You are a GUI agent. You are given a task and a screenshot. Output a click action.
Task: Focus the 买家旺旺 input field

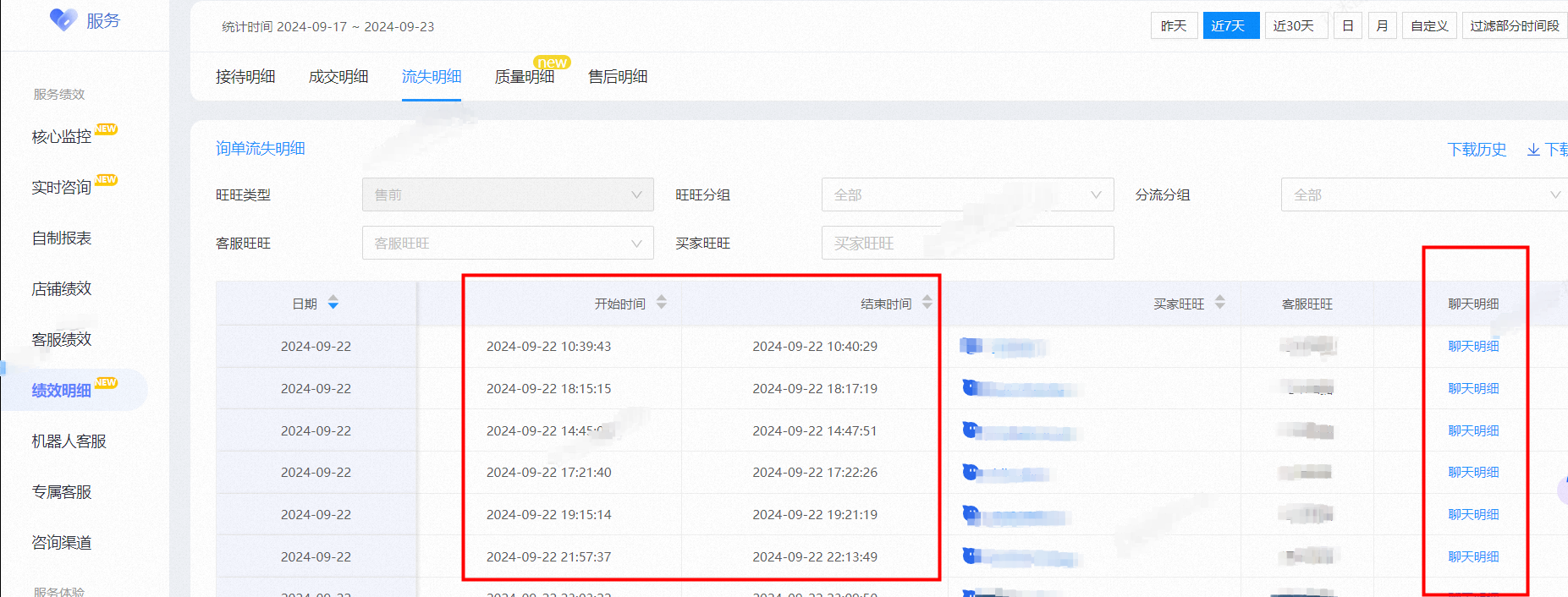[x=967, y=243]
